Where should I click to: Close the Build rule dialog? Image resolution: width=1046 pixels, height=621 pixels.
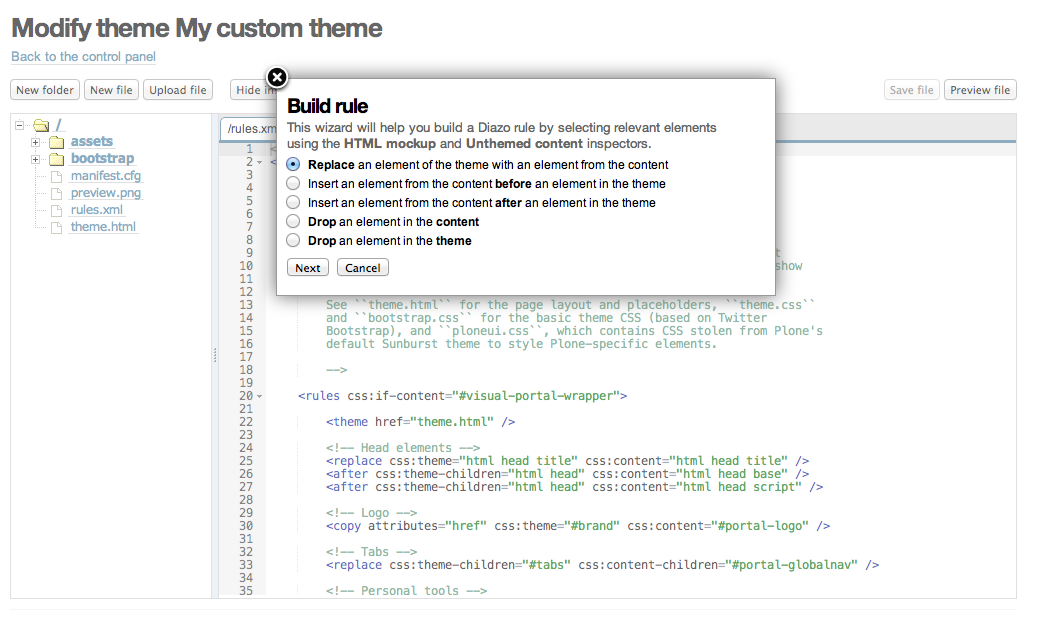click(x=277, y=77)
